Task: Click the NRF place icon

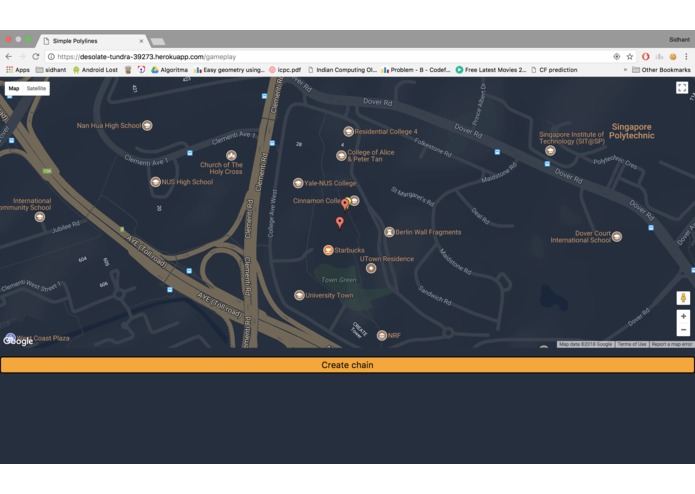Action: tap(382, 335)
